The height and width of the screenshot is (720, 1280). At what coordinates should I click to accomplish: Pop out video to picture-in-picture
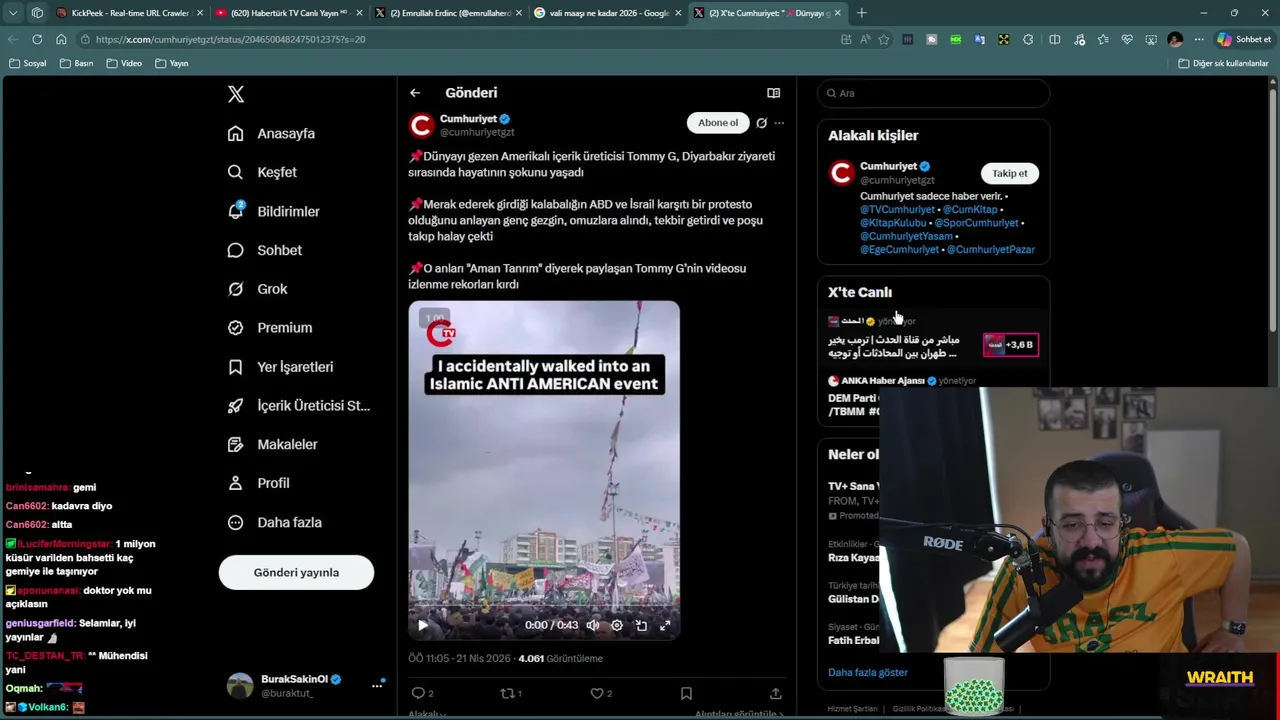pos(641,625)
